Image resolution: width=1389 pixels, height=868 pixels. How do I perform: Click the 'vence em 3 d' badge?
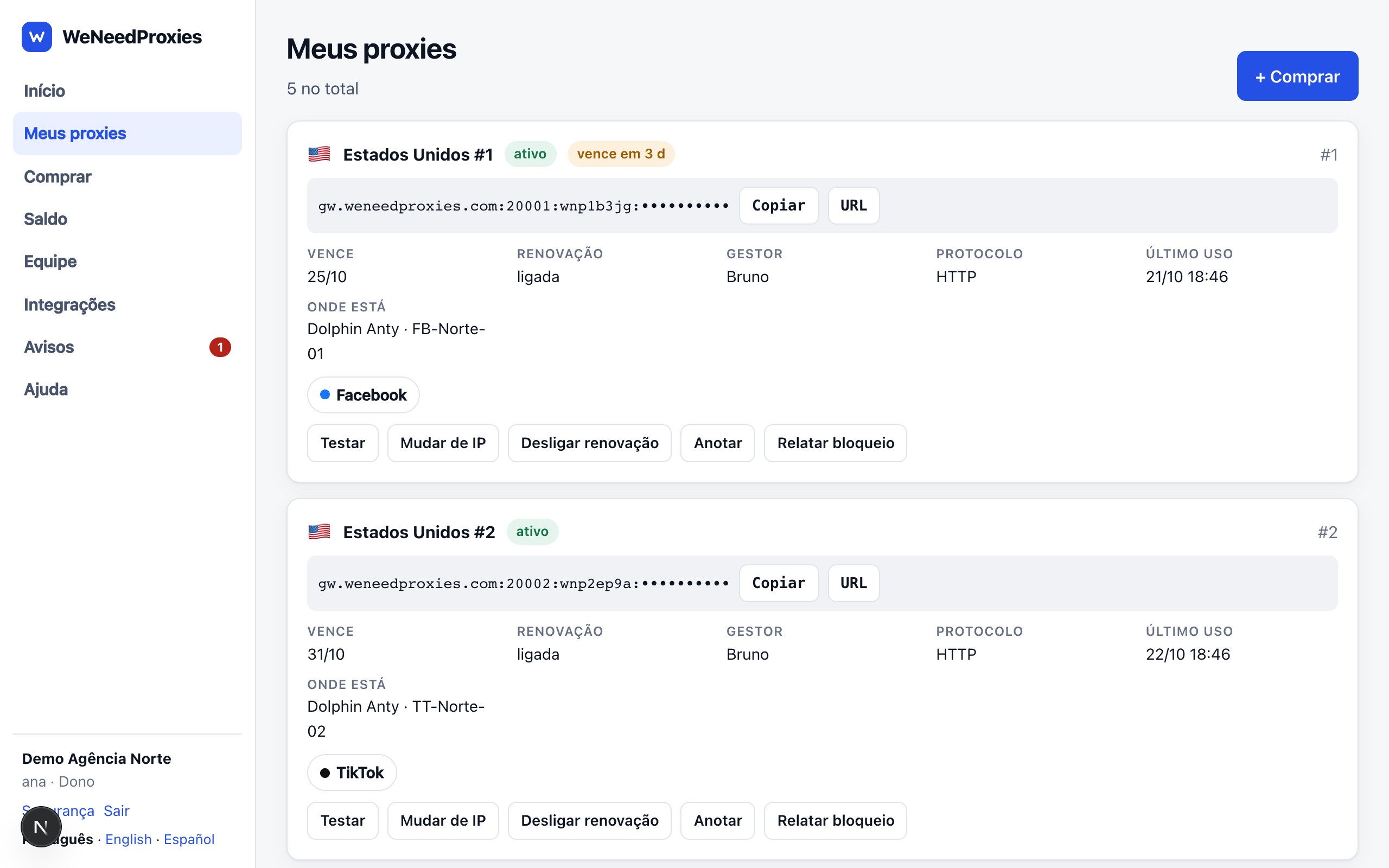pos(621,154)
